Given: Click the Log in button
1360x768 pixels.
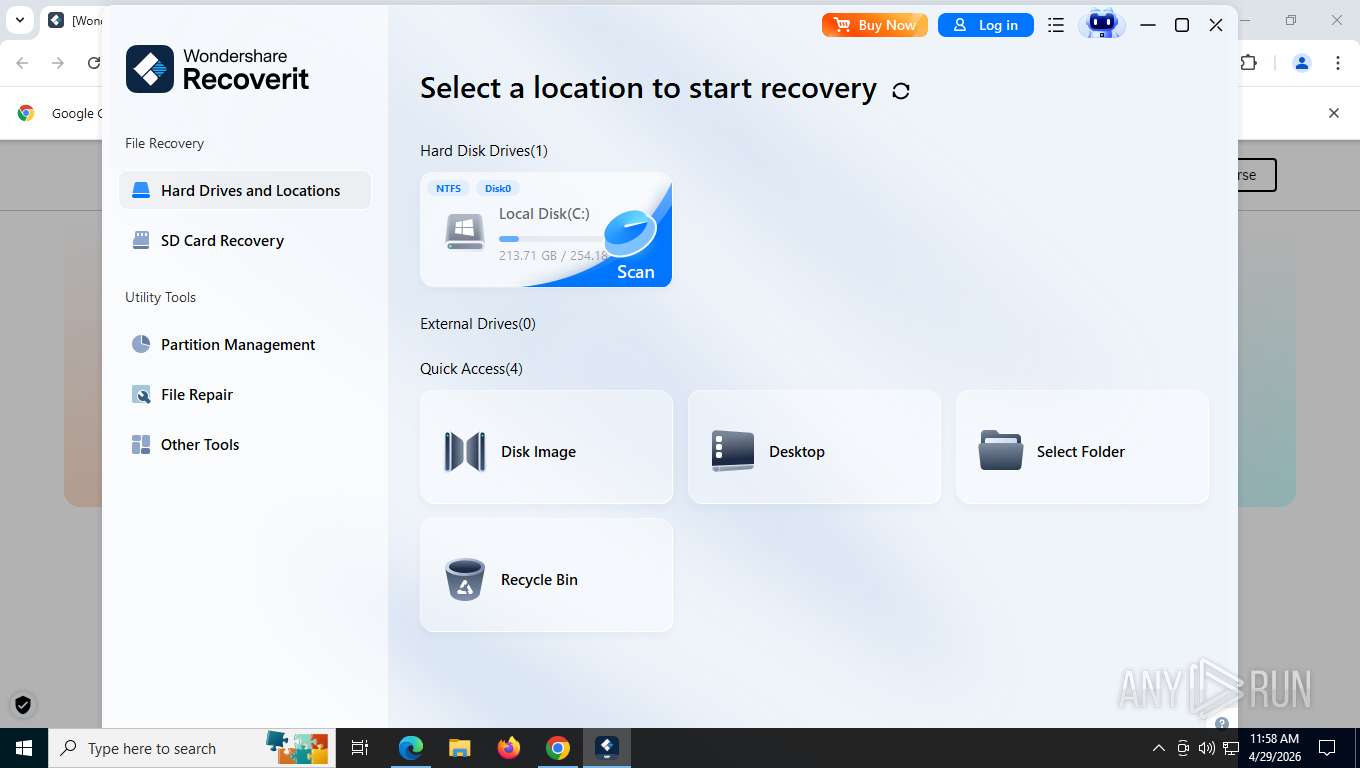Looking at the screenshot, I should (985, 25).
